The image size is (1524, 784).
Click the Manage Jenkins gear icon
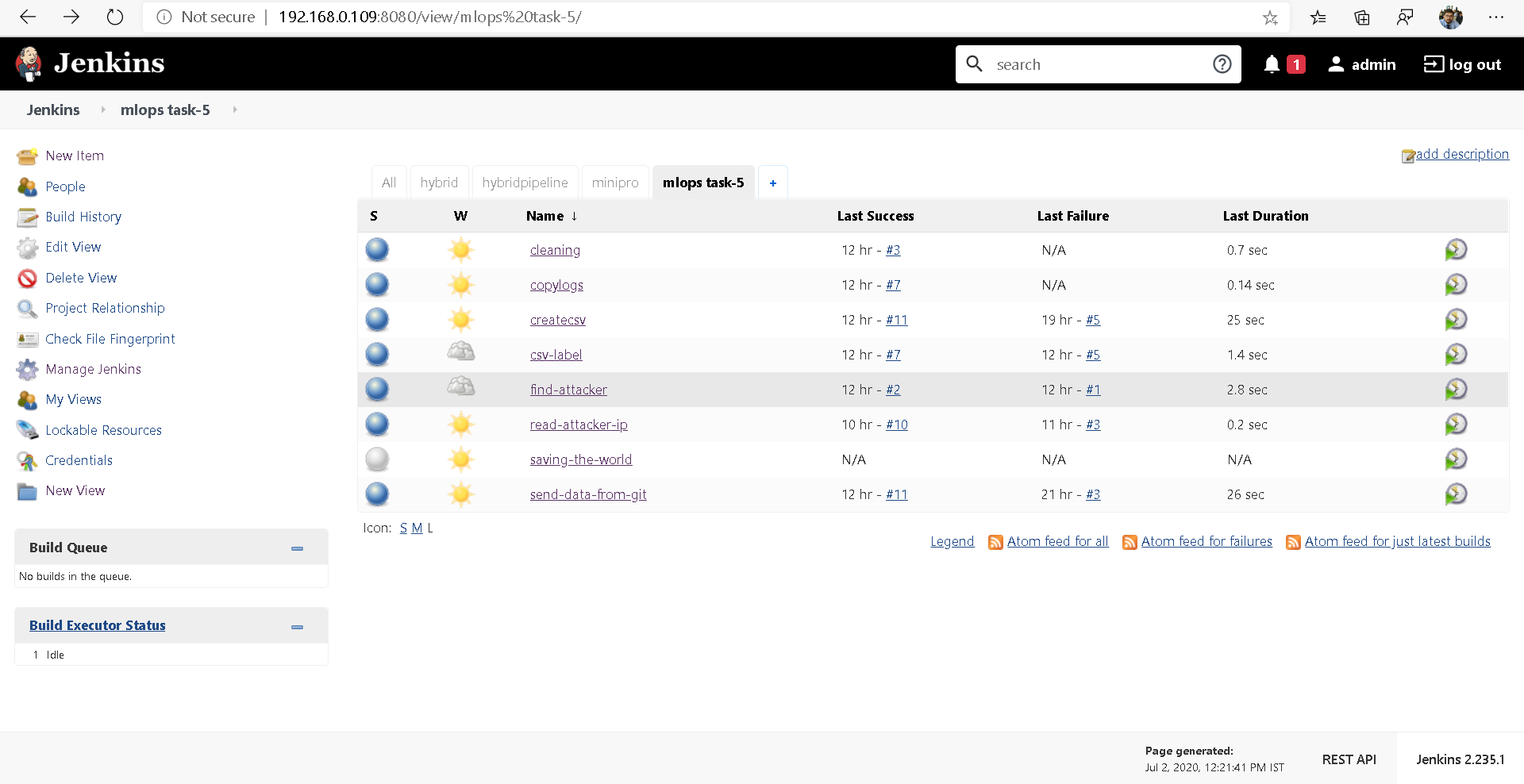(27, 369)
